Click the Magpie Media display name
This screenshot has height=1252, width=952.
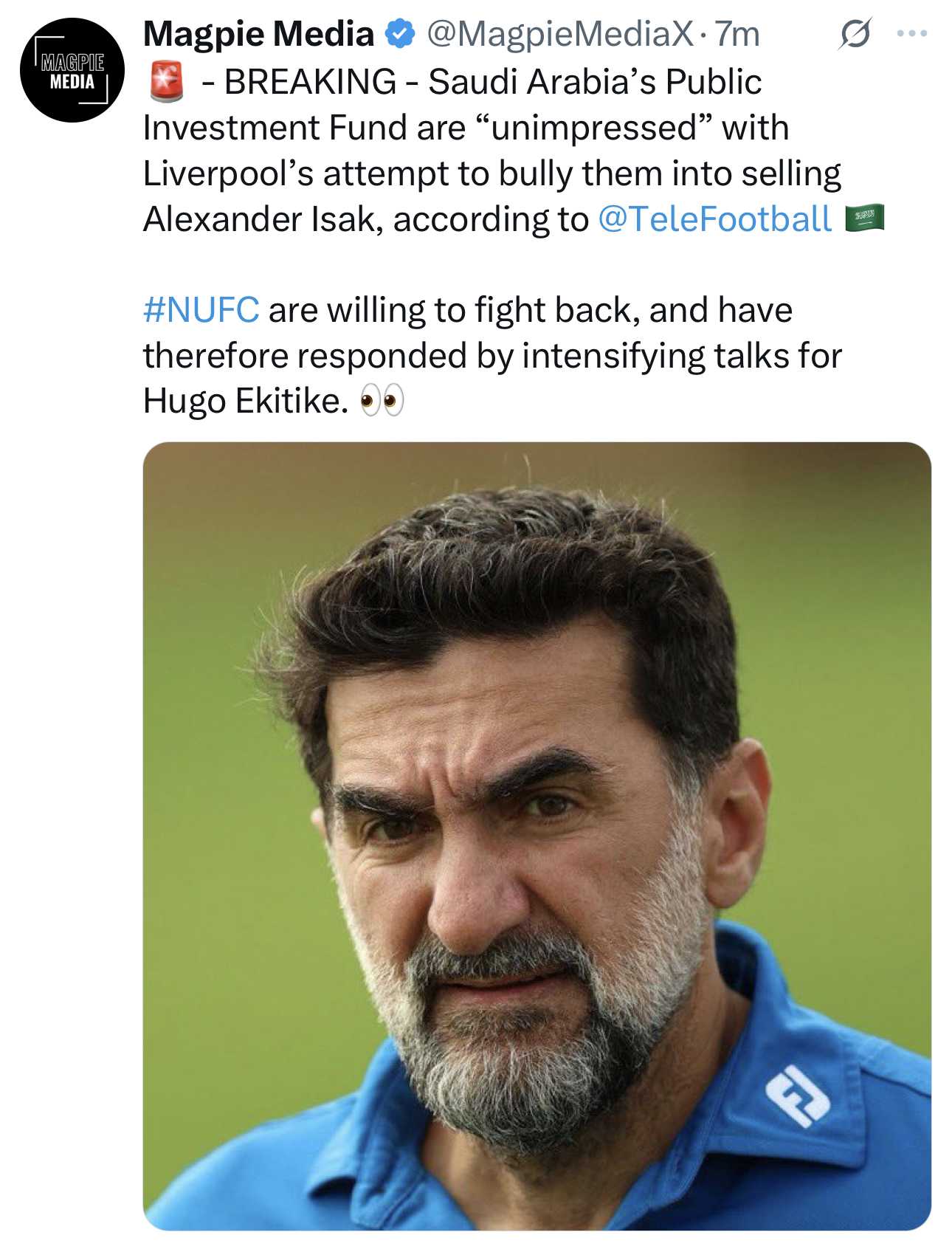pyautogui.click(x=258, y=34)
